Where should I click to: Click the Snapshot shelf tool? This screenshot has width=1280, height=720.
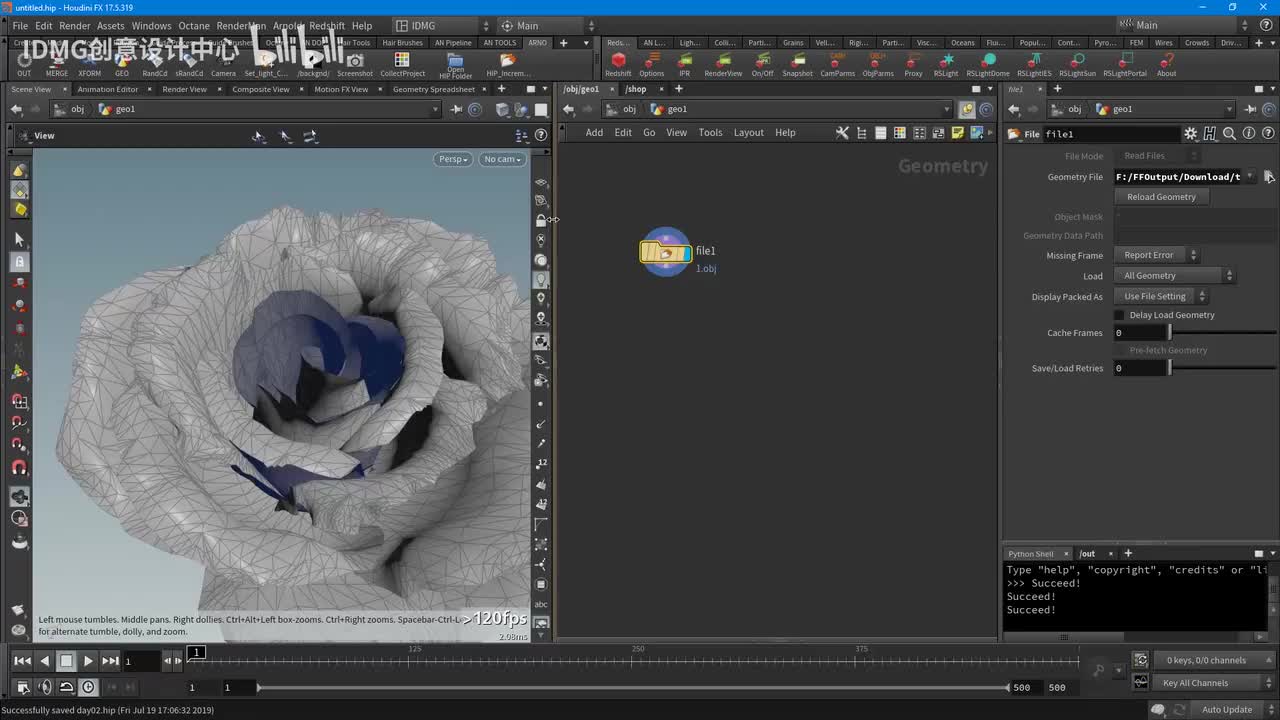pyautogui.click(x=797, y=61)
